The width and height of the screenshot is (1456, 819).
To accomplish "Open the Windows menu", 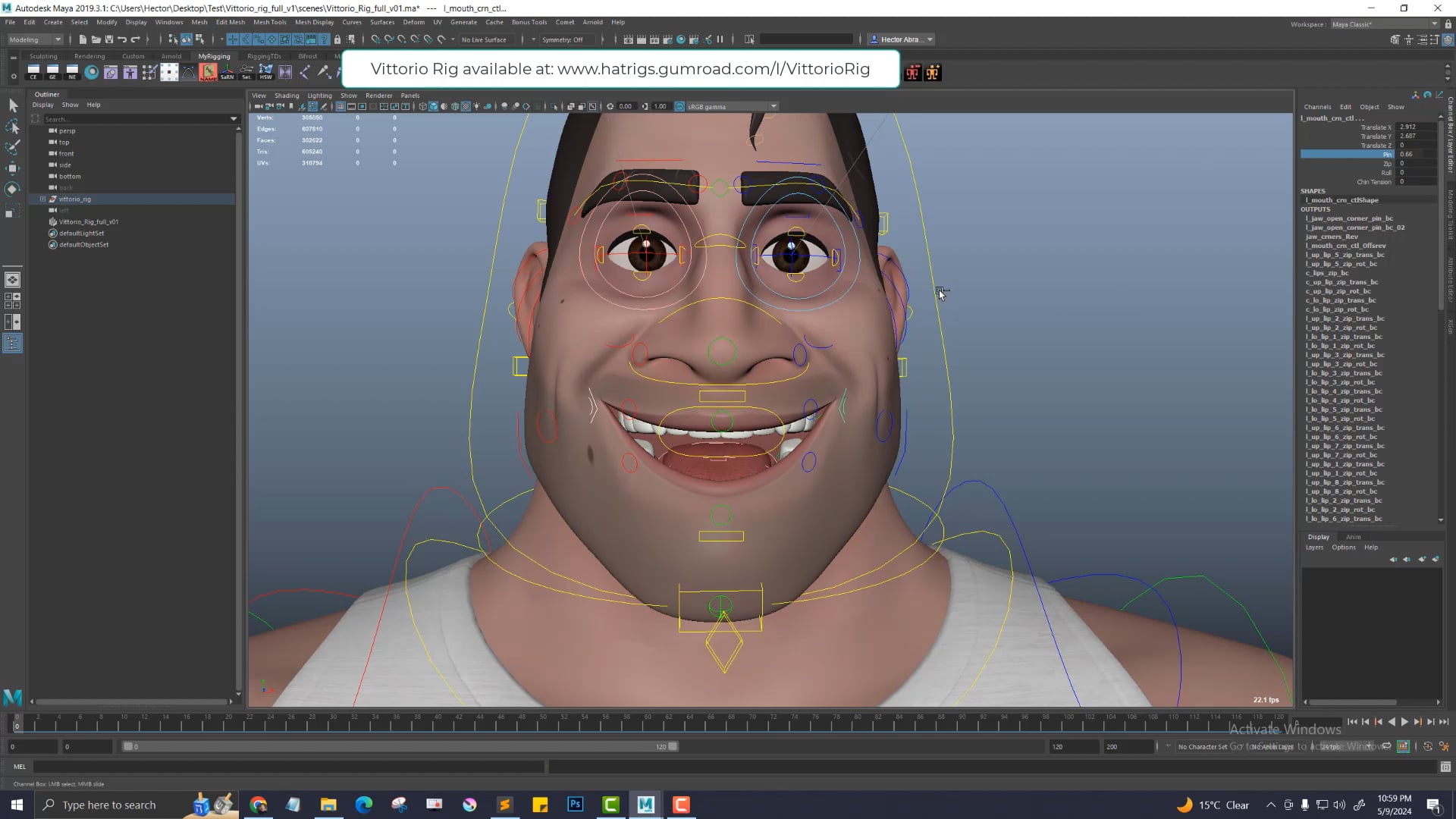I will coord(168,22).
